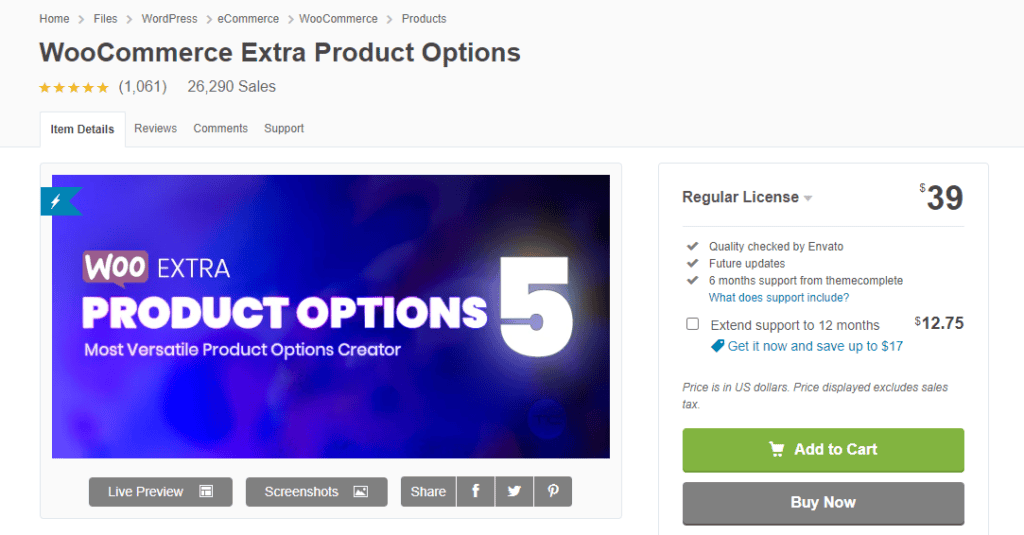Click the lightning bolt badge icon

pos(56,201)
